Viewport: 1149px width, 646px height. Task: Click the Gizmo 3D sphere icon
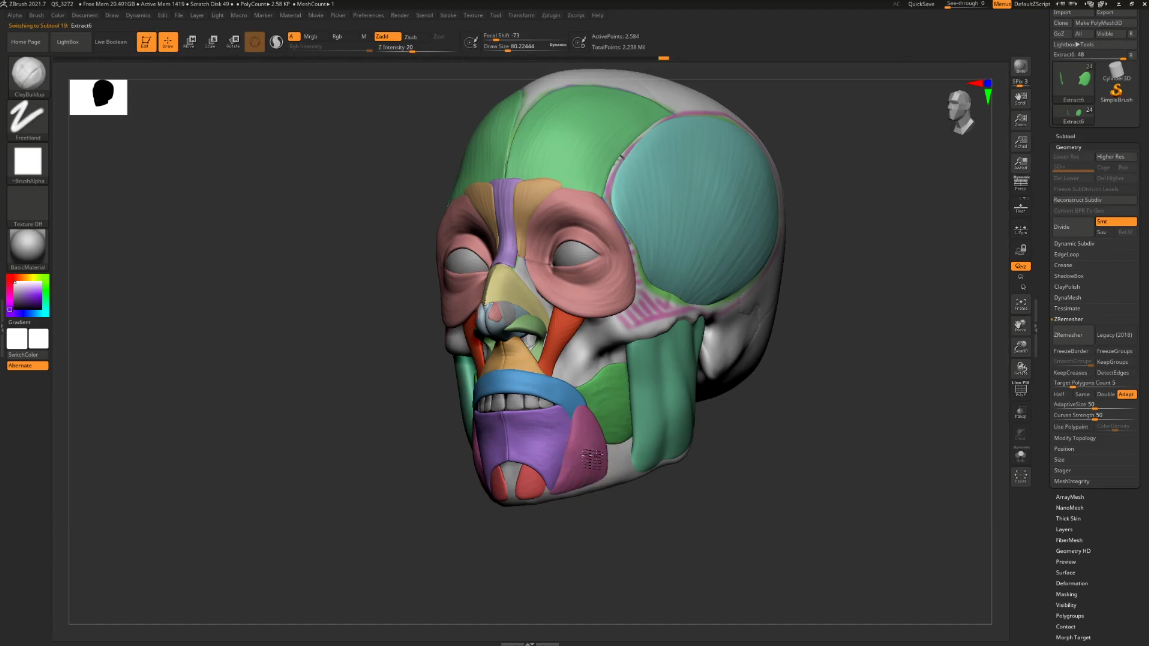pos(254,42)
